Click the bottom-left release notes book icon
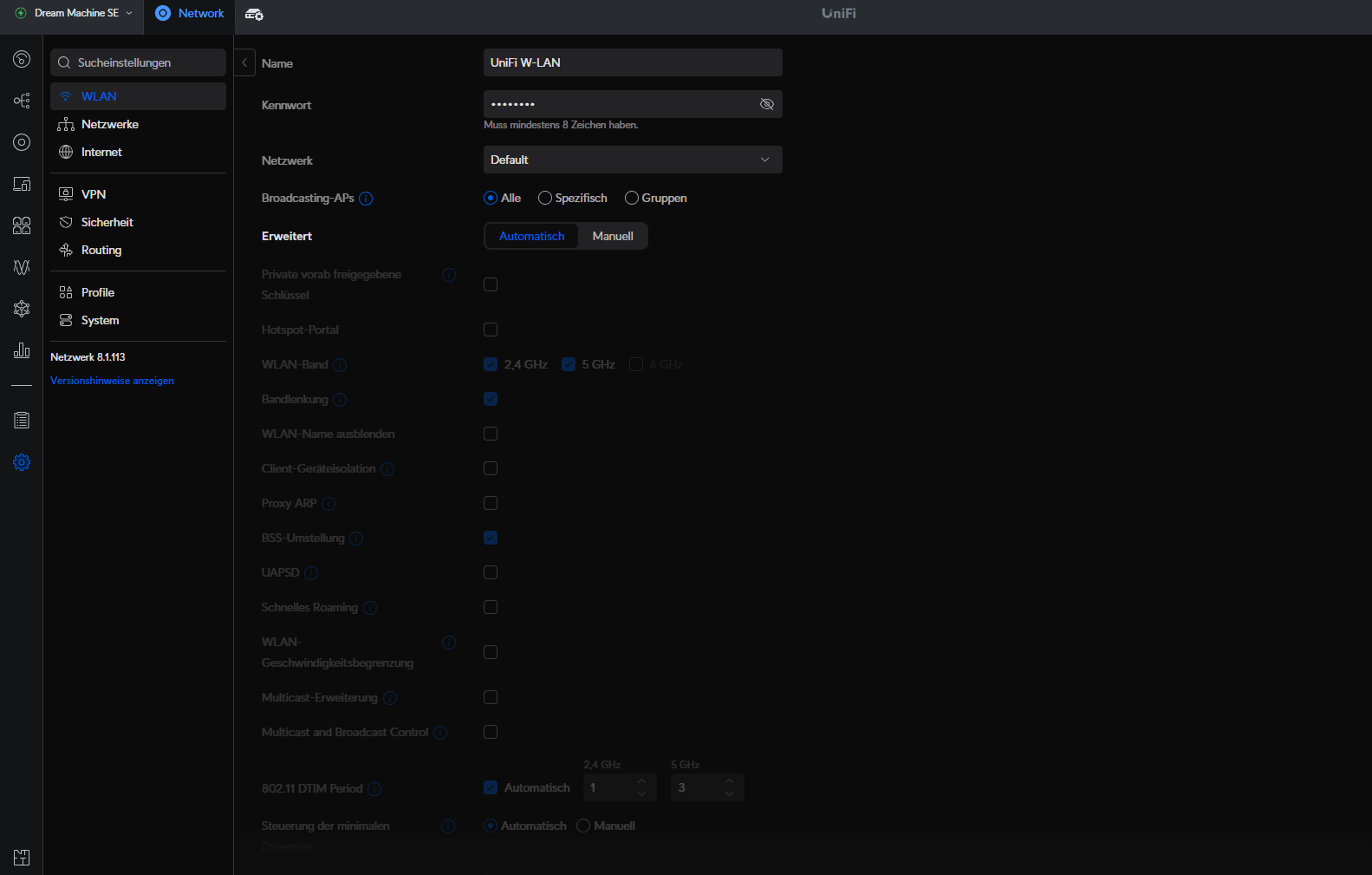The image size is (1372, 875). pyautogui.click(x=22, y=858)
